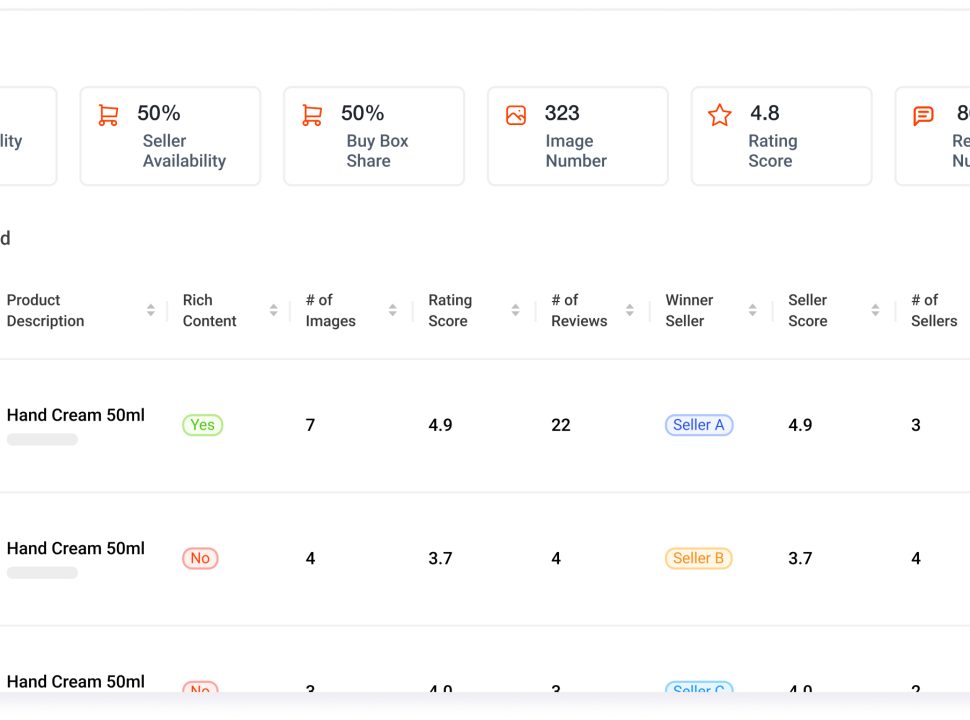Open the 323 Image Number card
970x720 pixels.
tap(578, 136)
